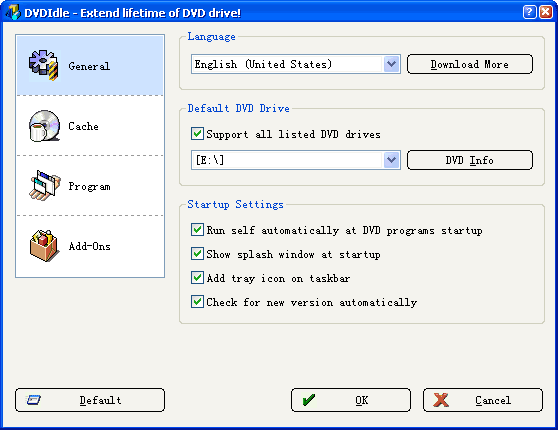Close the DVDIdle dialog window
558x430 pixels.
coord(546,12)
